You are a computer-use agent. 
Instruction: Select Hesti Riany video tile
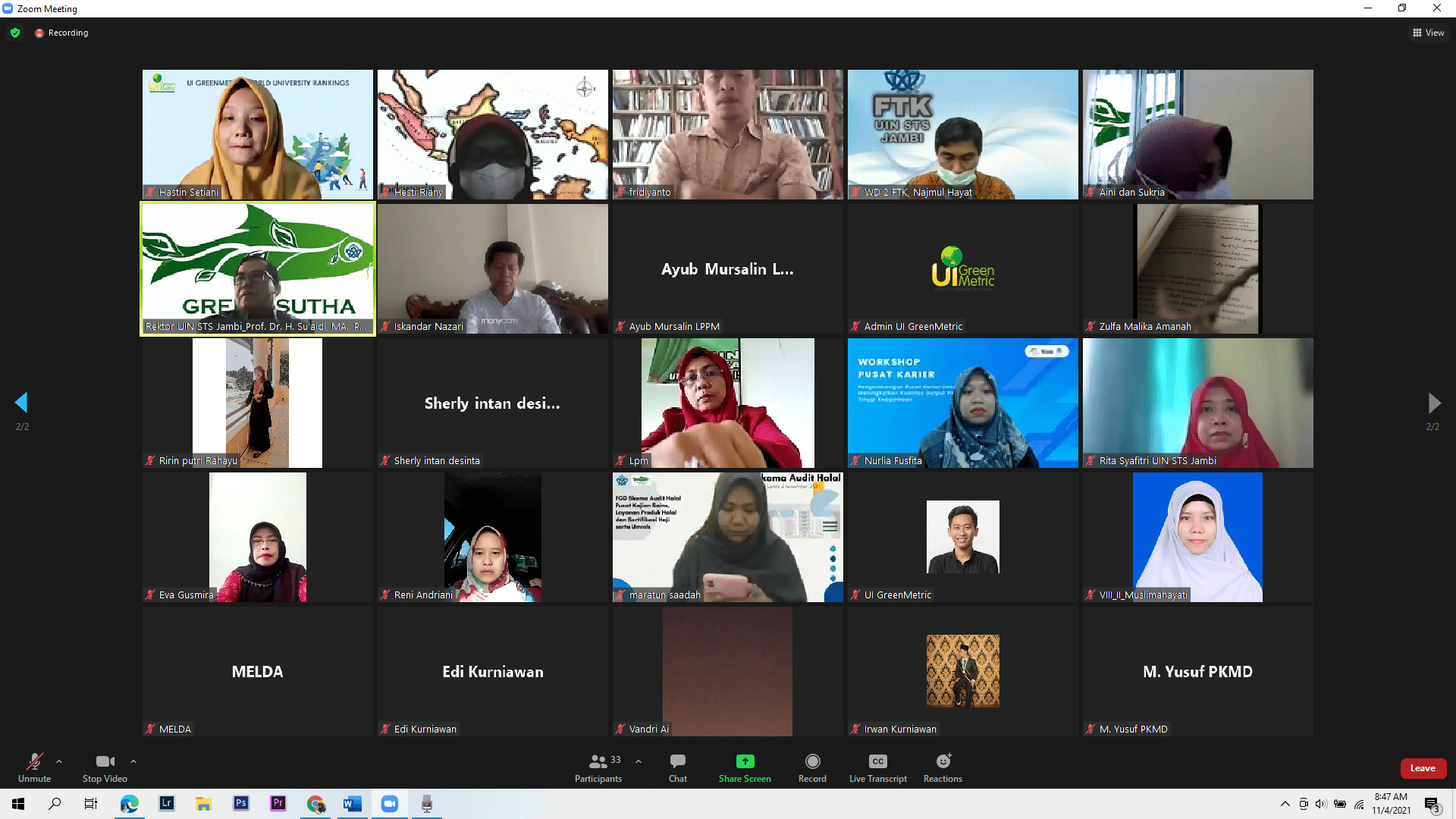[493, 135]
